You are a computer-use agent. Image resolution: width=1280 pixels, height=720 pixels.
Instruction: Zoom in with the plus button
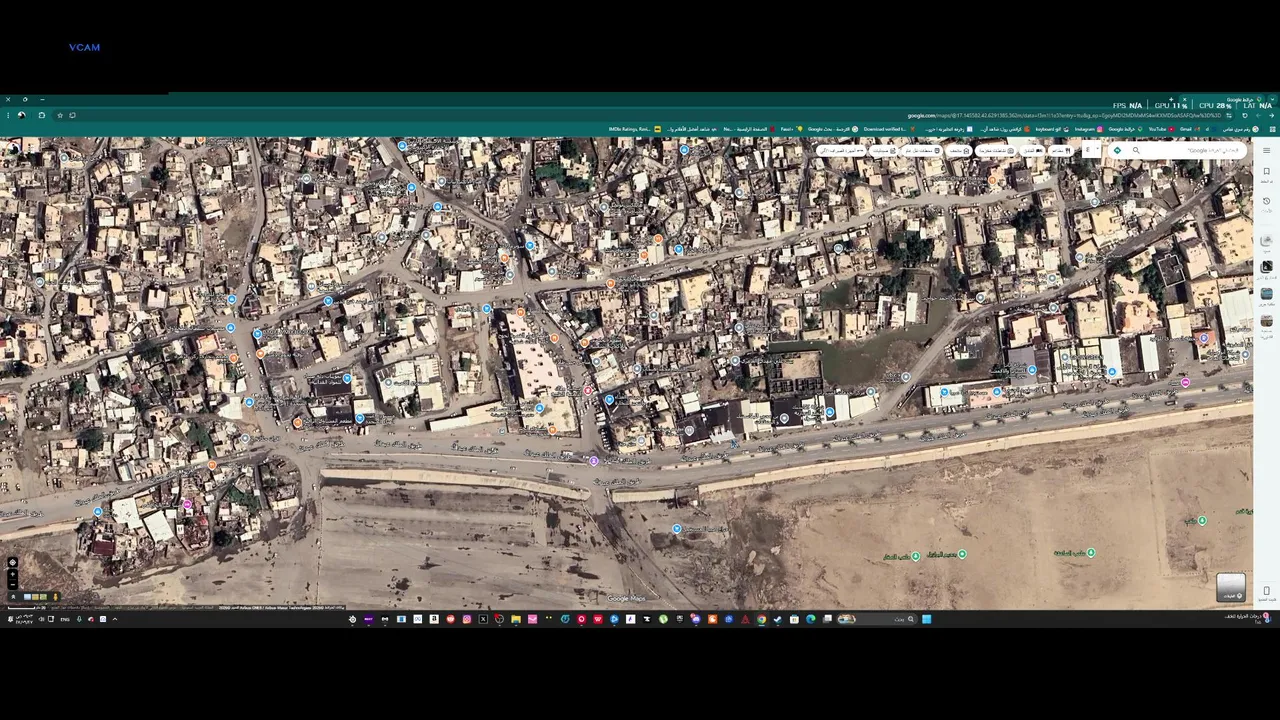tap(12, 574)
